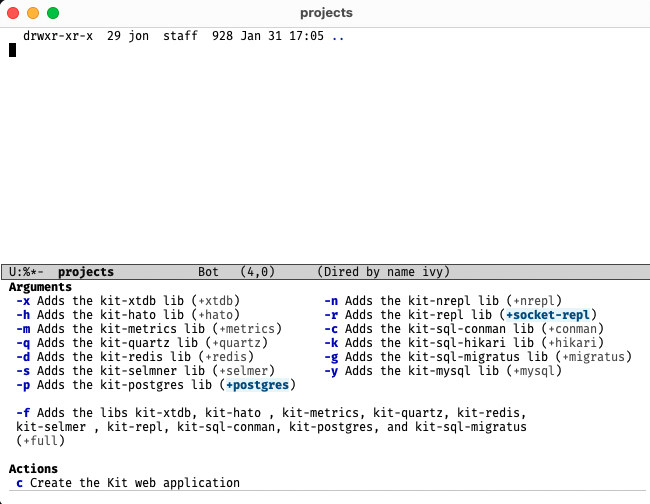
Task: Click the +nrepl value text
Action: (534, 301)
